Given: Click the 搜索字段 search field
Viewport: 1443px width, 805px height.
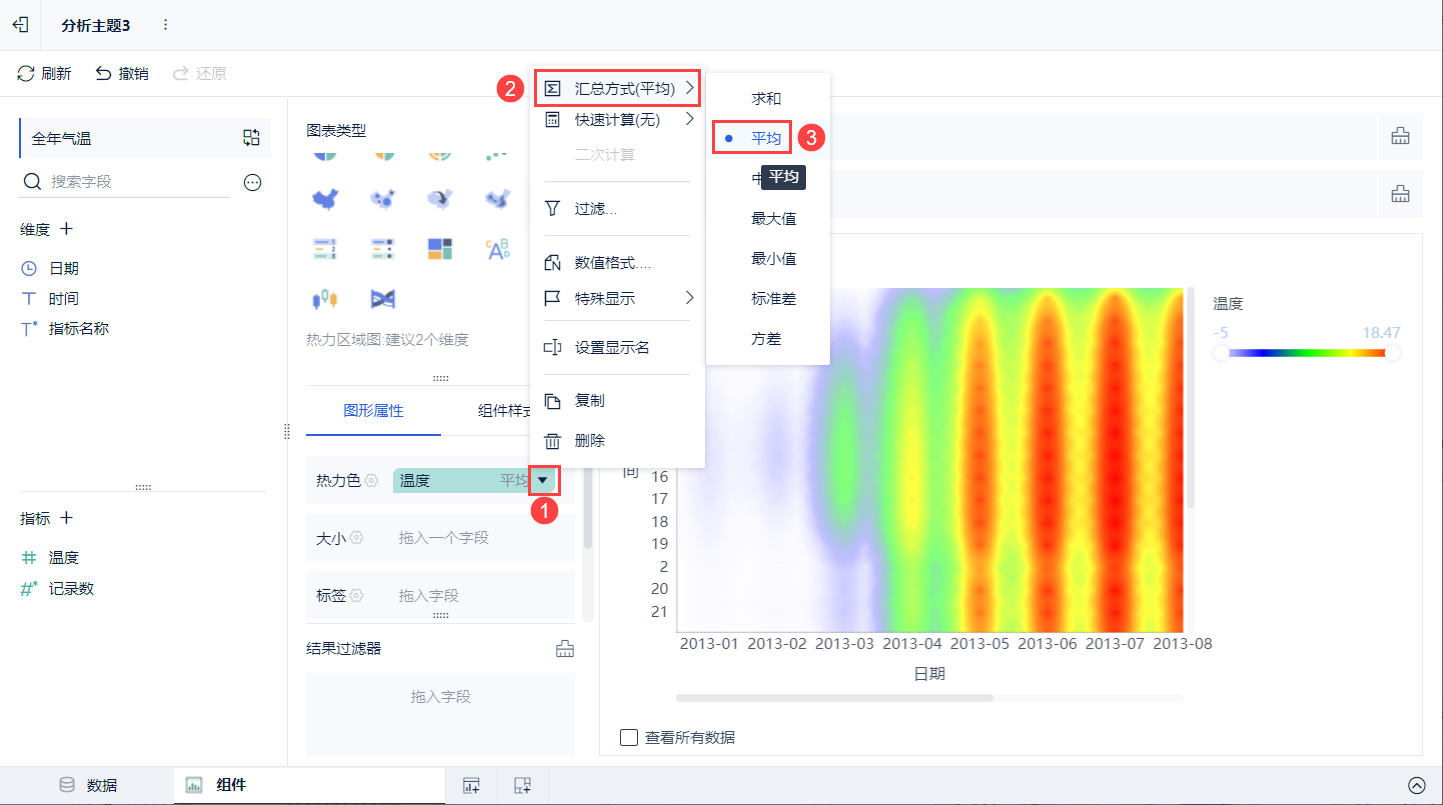Looking at the screenshot, I should [x=125, y=182].
